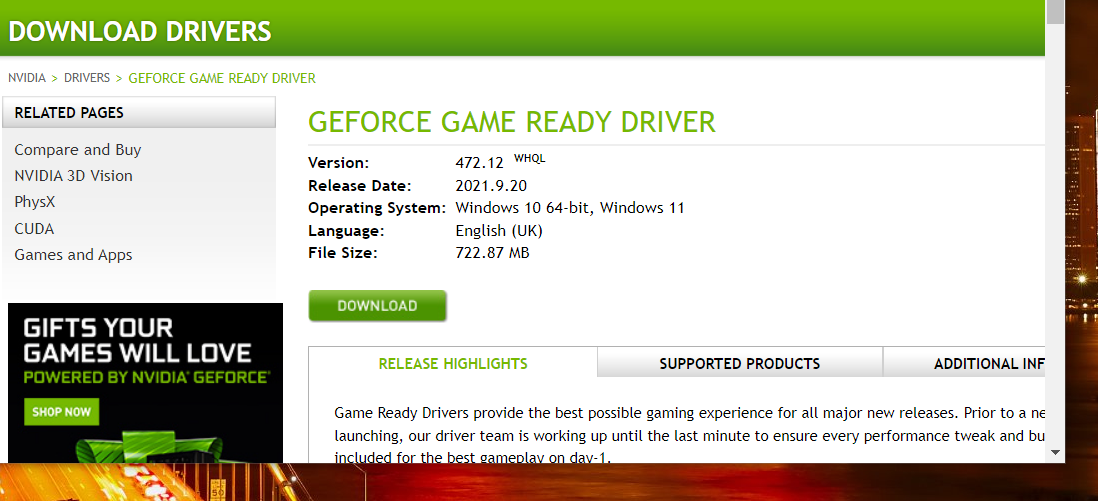Click the DOWNLOAD DRIVERS page header
This screenshot has width=1098, height=501.
pos(139,32)
